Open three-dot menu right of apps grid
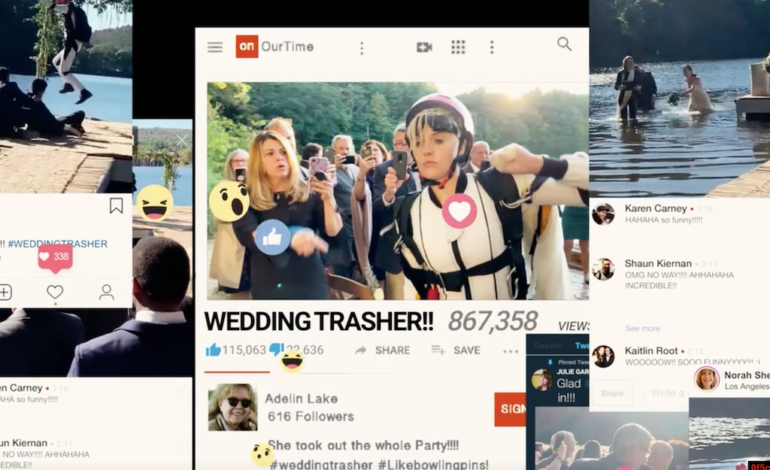The height and width of the screenshot is (470, 770). pos(492,47)
